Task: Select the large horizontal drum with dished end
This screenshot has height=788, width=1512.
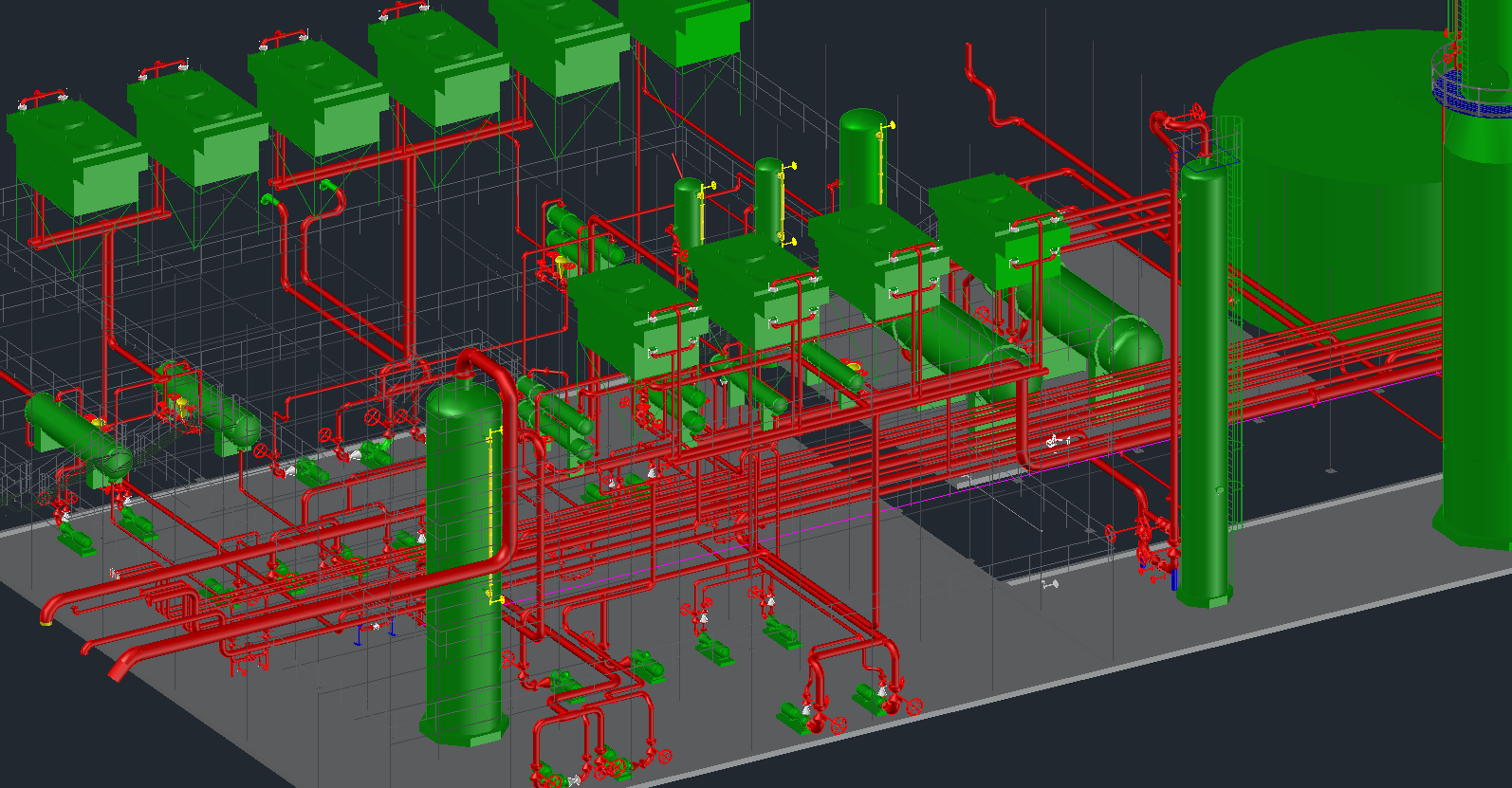Action: [x=1091, y=318]
